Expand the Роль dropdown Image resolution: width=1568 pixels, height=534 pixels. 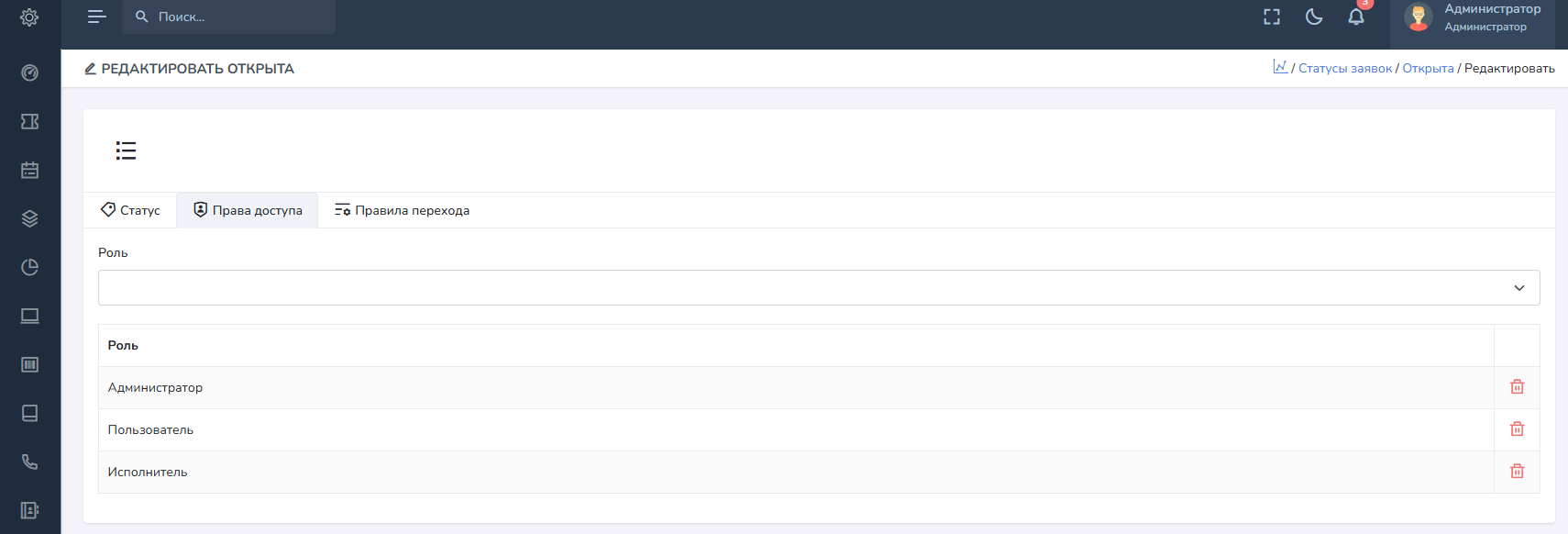point(818,287)
